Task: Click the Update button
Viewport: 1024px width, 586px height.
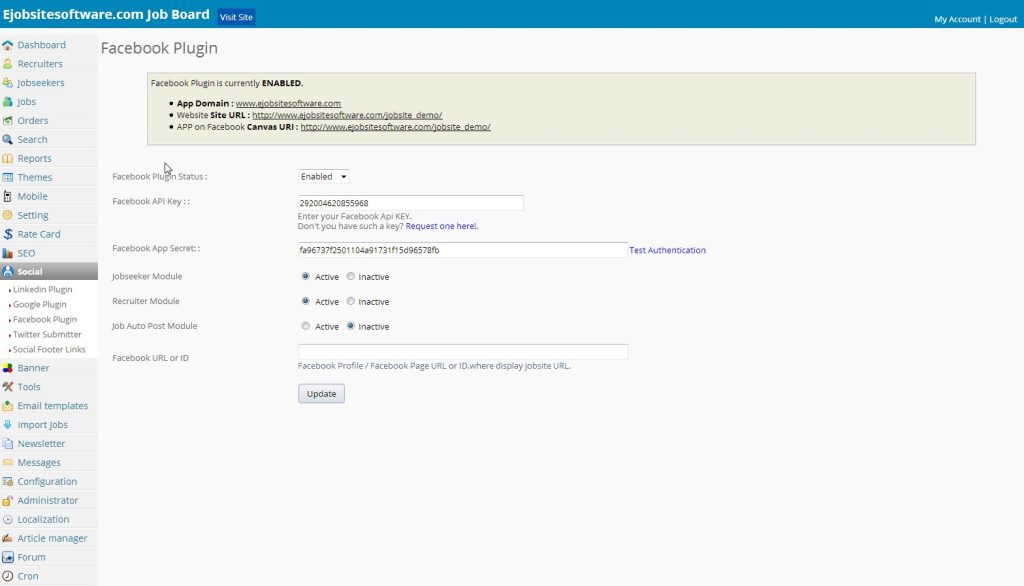Action: point(321,393)
